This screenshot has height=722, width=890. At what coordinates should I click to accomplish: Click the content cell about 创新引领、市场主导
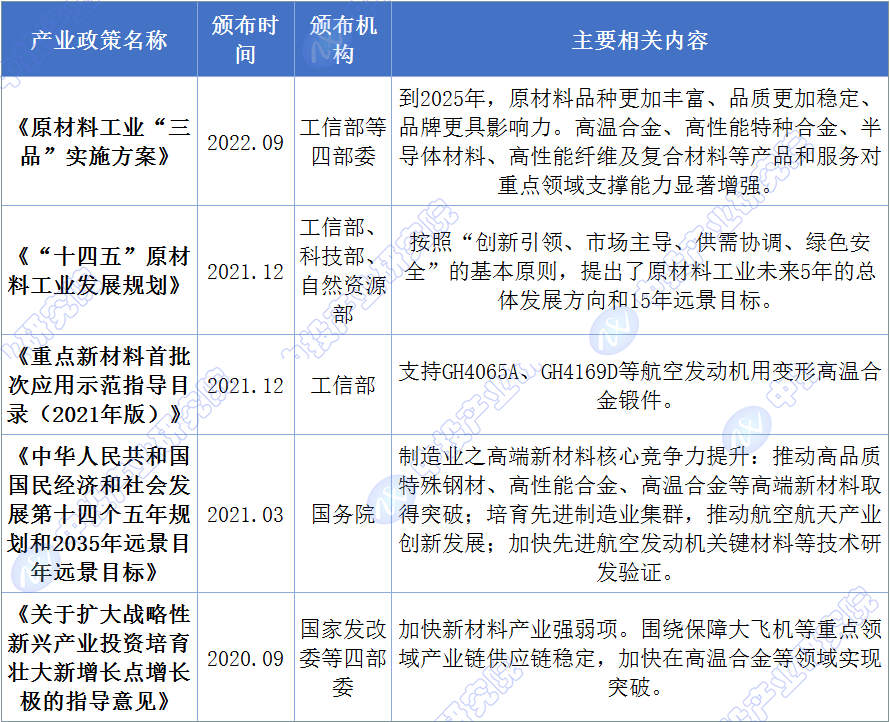coord(639,271)
